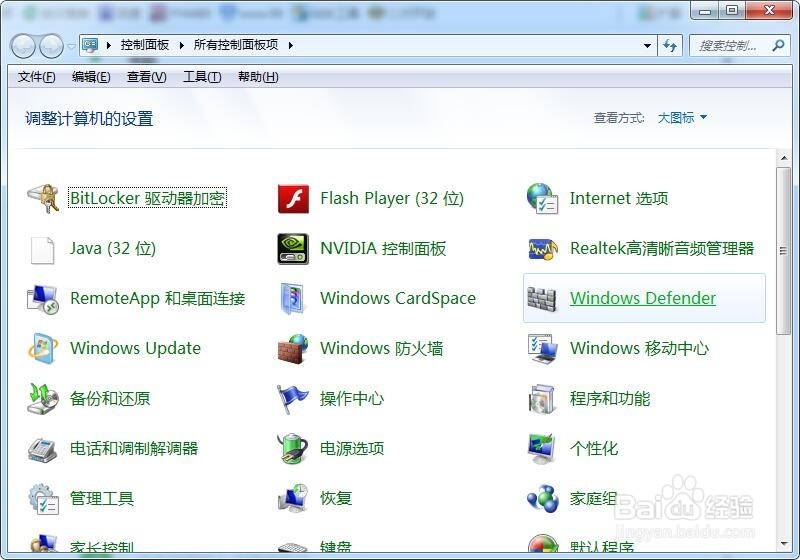
Task: Click the vertical scrollbar thumb
Action: pos(784,251)
